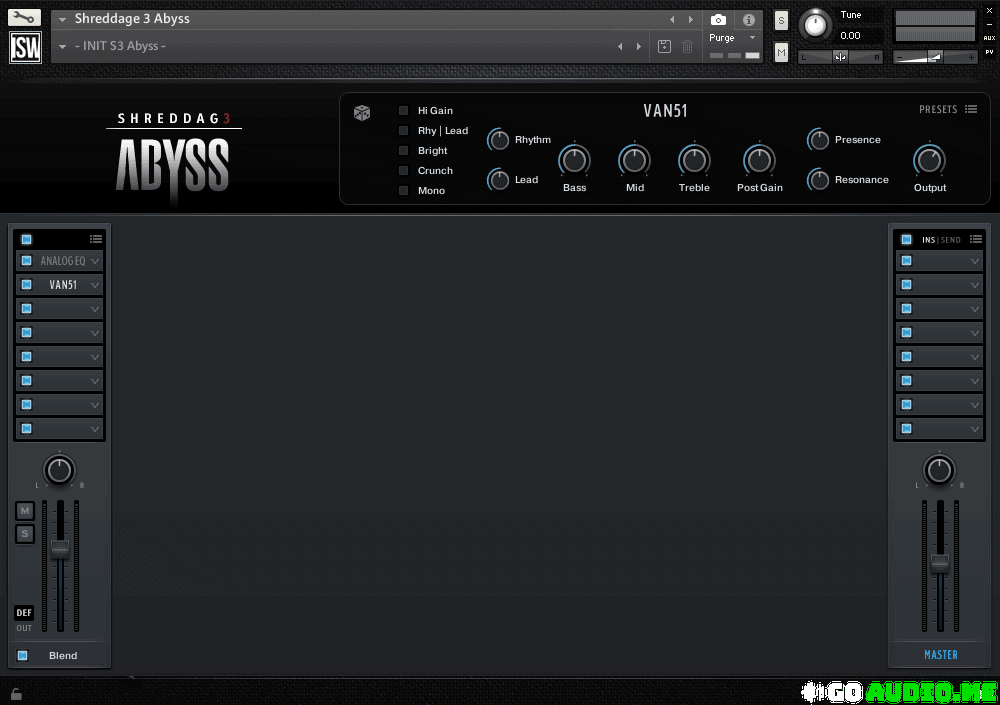Click the wrench settings icon
Image resolution: width=1000 pixels, height=705 pixels.
pos(25,18)
